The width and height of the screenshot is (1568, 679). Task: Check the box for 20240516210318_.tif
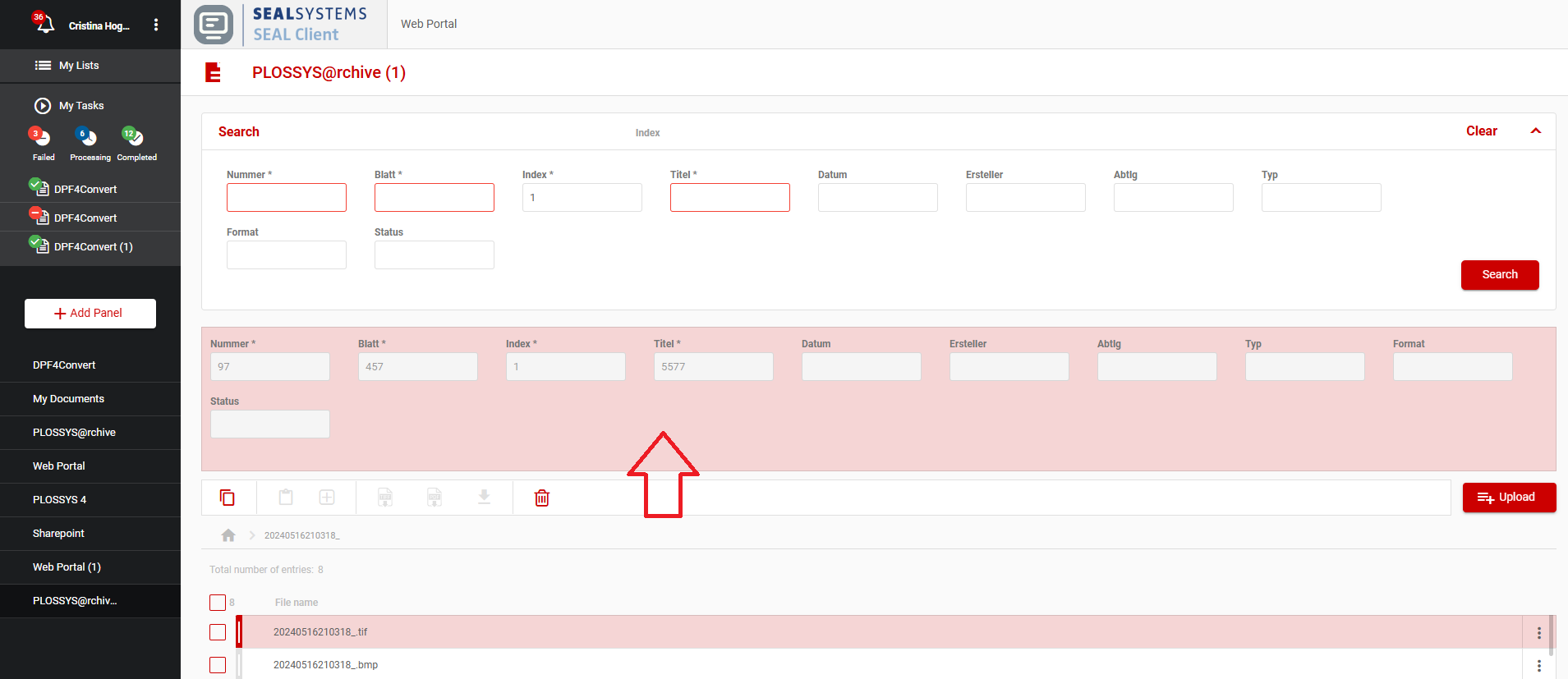218,632
